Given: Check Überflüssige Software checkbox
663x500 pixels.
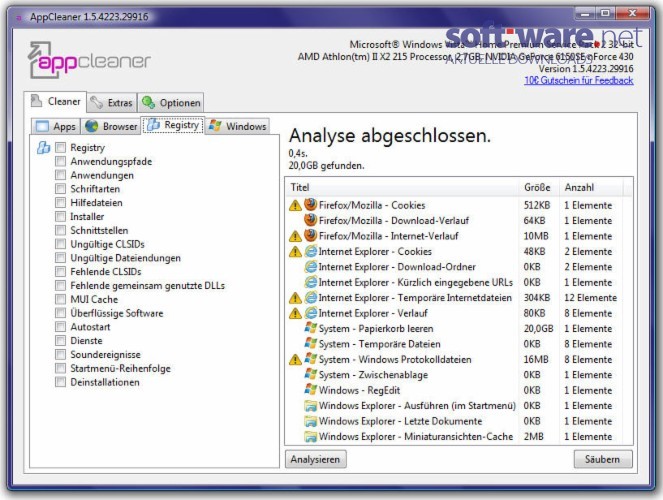Looking at the screenshot, I should click(61, 313).
